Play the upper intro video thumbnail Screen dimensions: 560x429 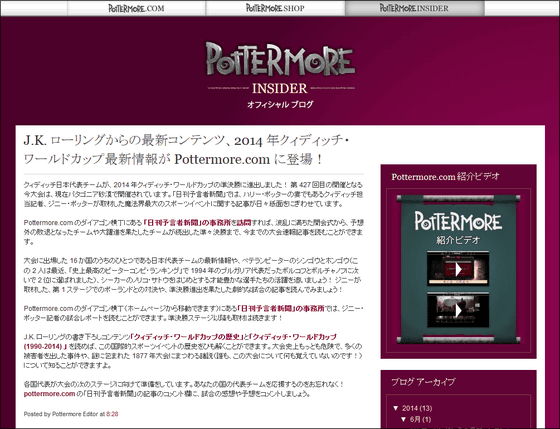pyautogui.click(x=458, y=269)
